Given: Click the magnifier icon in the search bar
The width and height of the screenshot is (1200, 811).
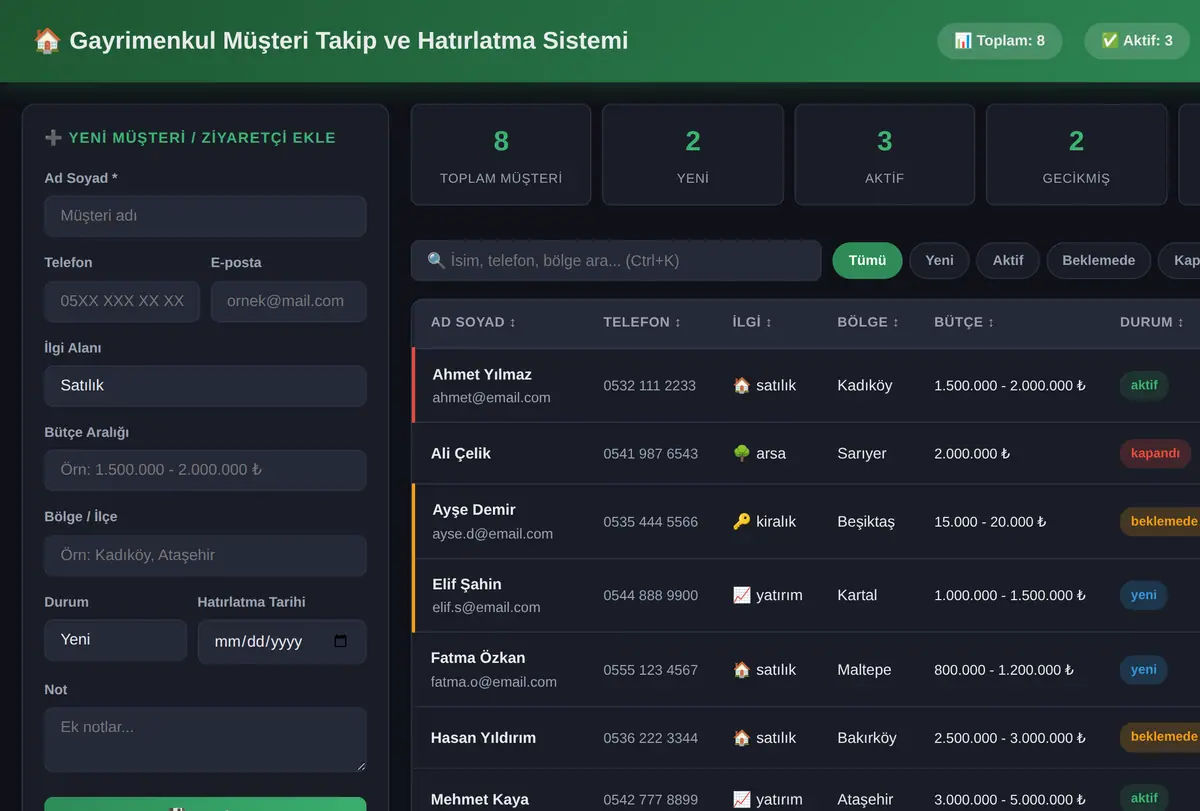Looking at the screenshot, I should (x=436, y=260).
